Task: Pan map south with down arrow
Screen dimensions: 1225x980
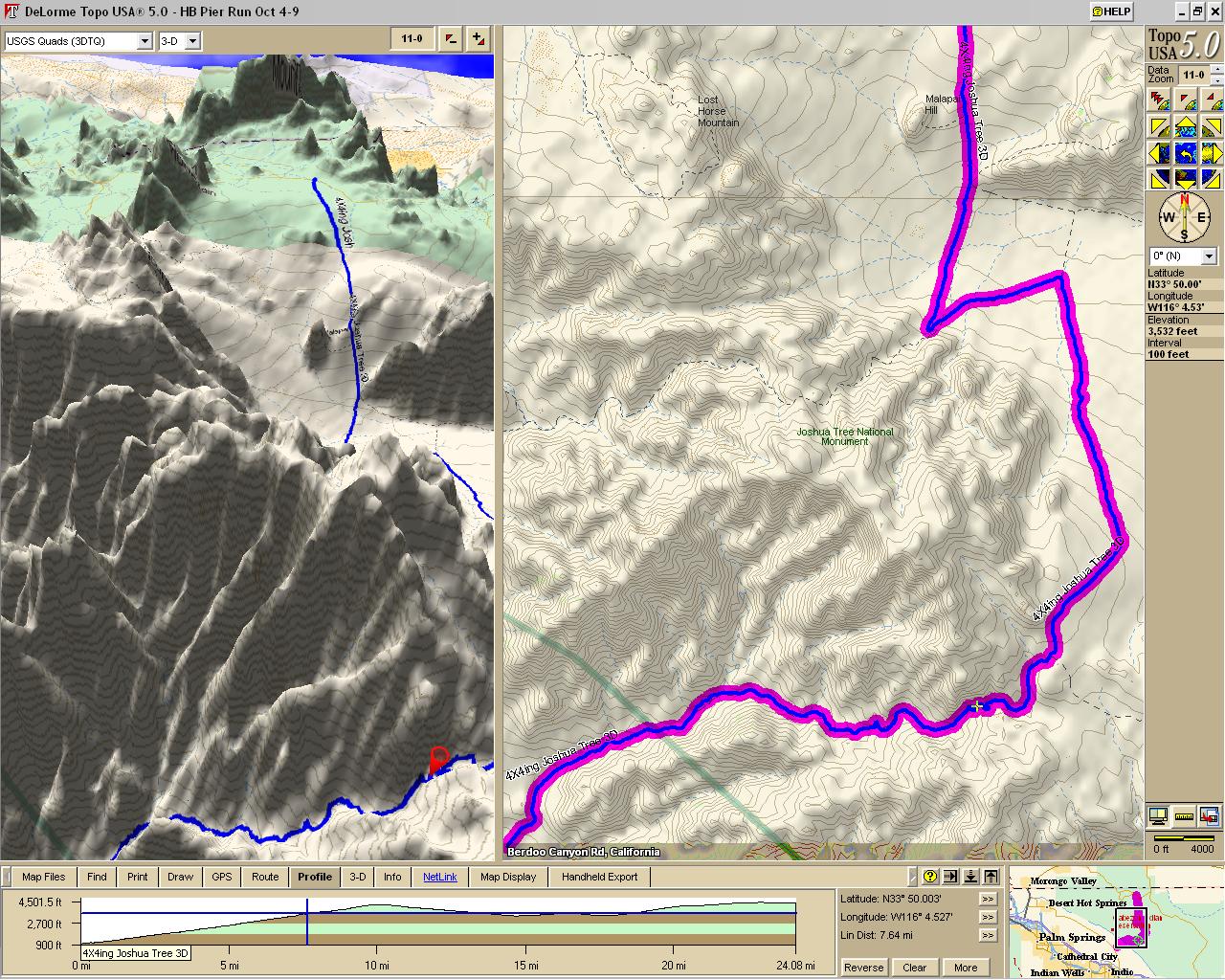Action: 1185,178
